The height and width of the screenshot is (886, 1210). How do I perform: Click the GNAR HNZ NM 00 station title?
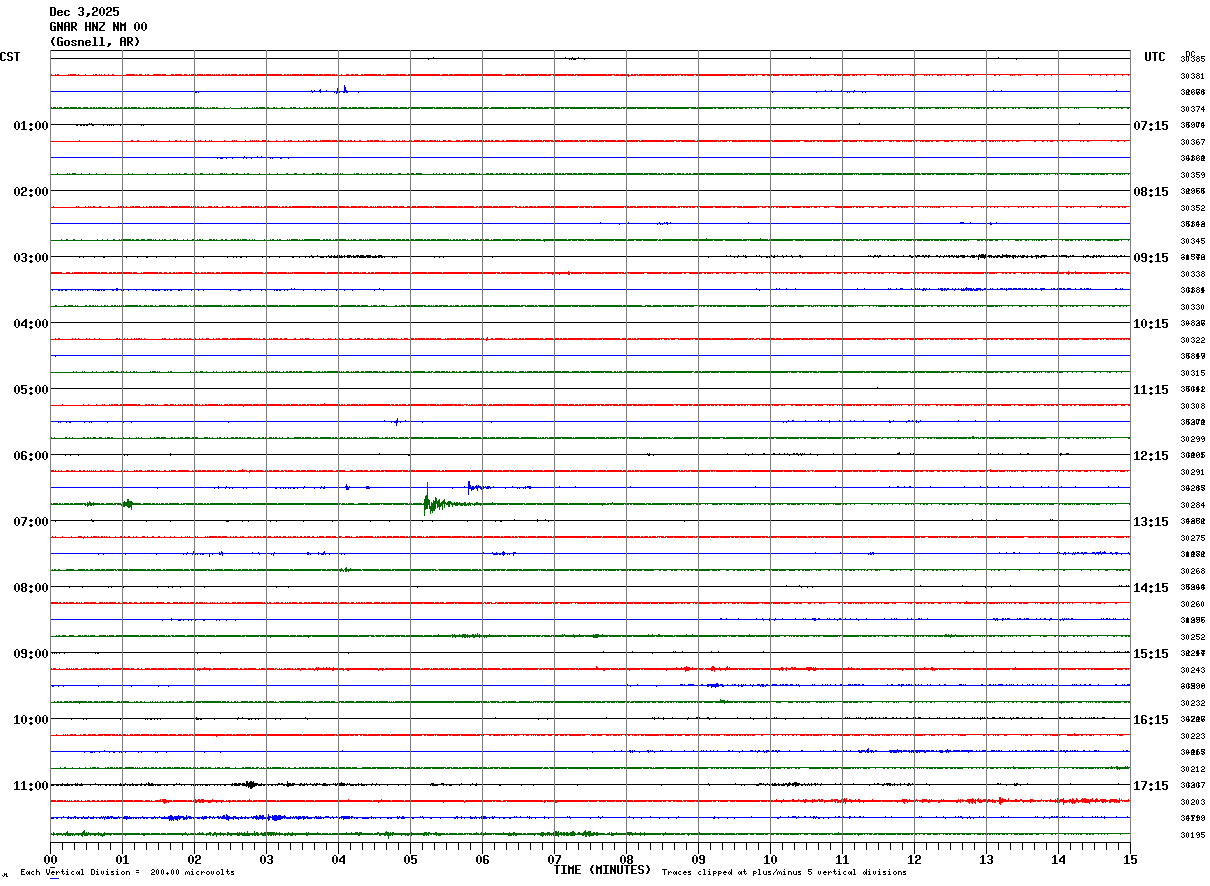point(98,27)
